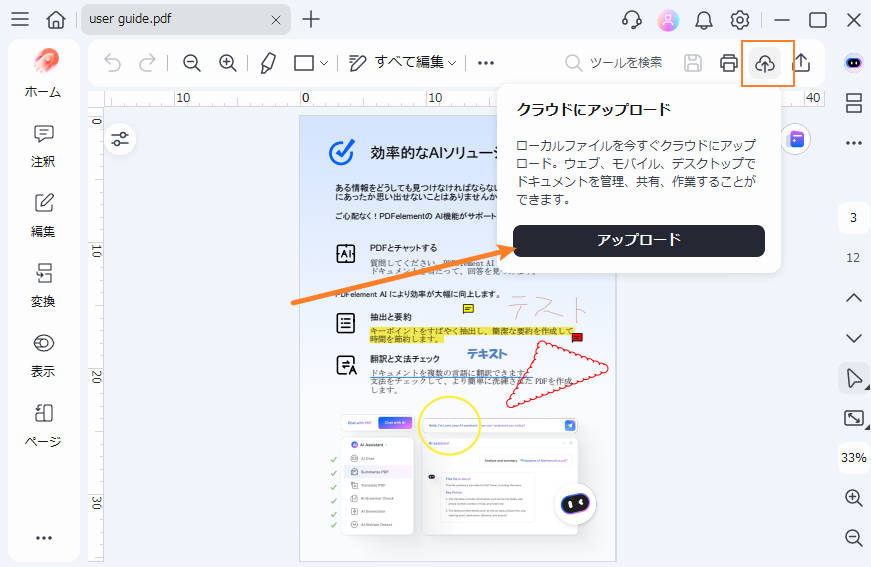Open the ページ sidebar panel
This screenshot has height=567, width=871.
coord(43,426)
